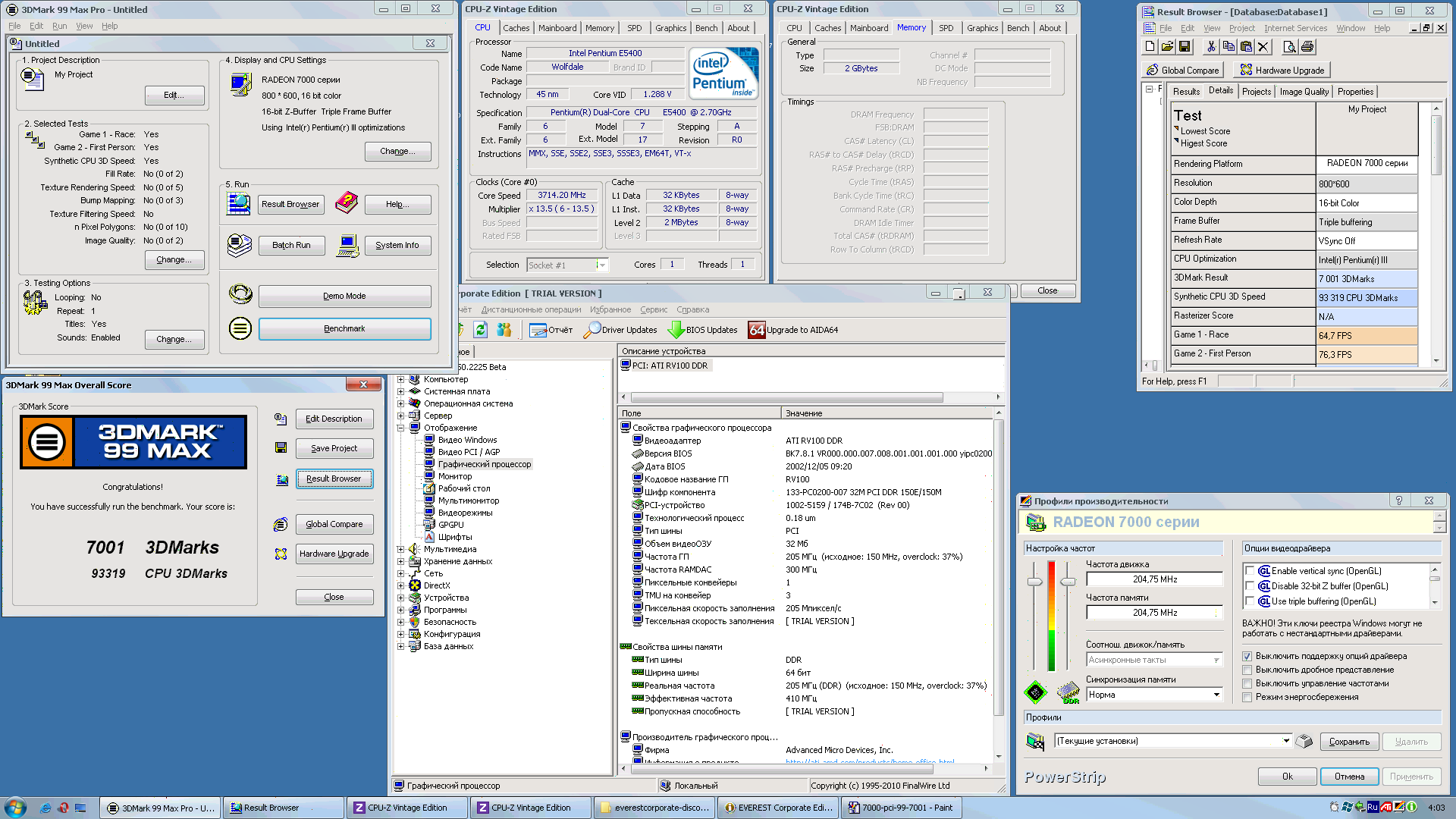Check Disable 32-bit Z buffer (OpenGL)
The width and height of the screenshot is (1456, 819).
(1249, 586)
